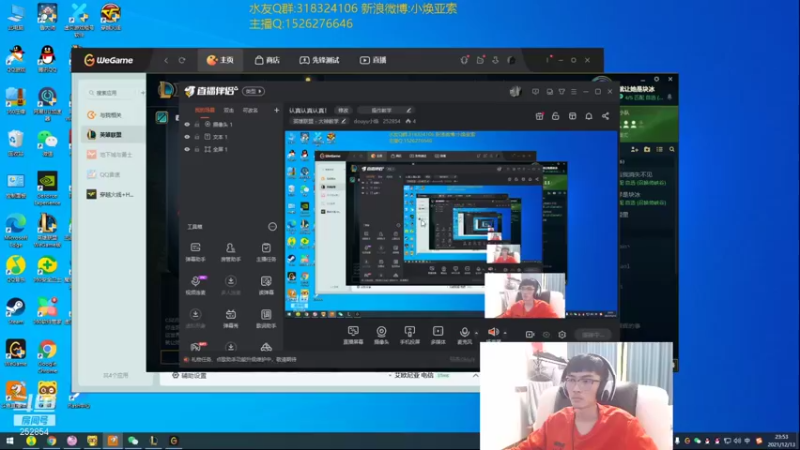The image size is (800, 450).
Task: Select 英雄联盟 in WeGame sidebar
Action: click(x=113, y=135)
